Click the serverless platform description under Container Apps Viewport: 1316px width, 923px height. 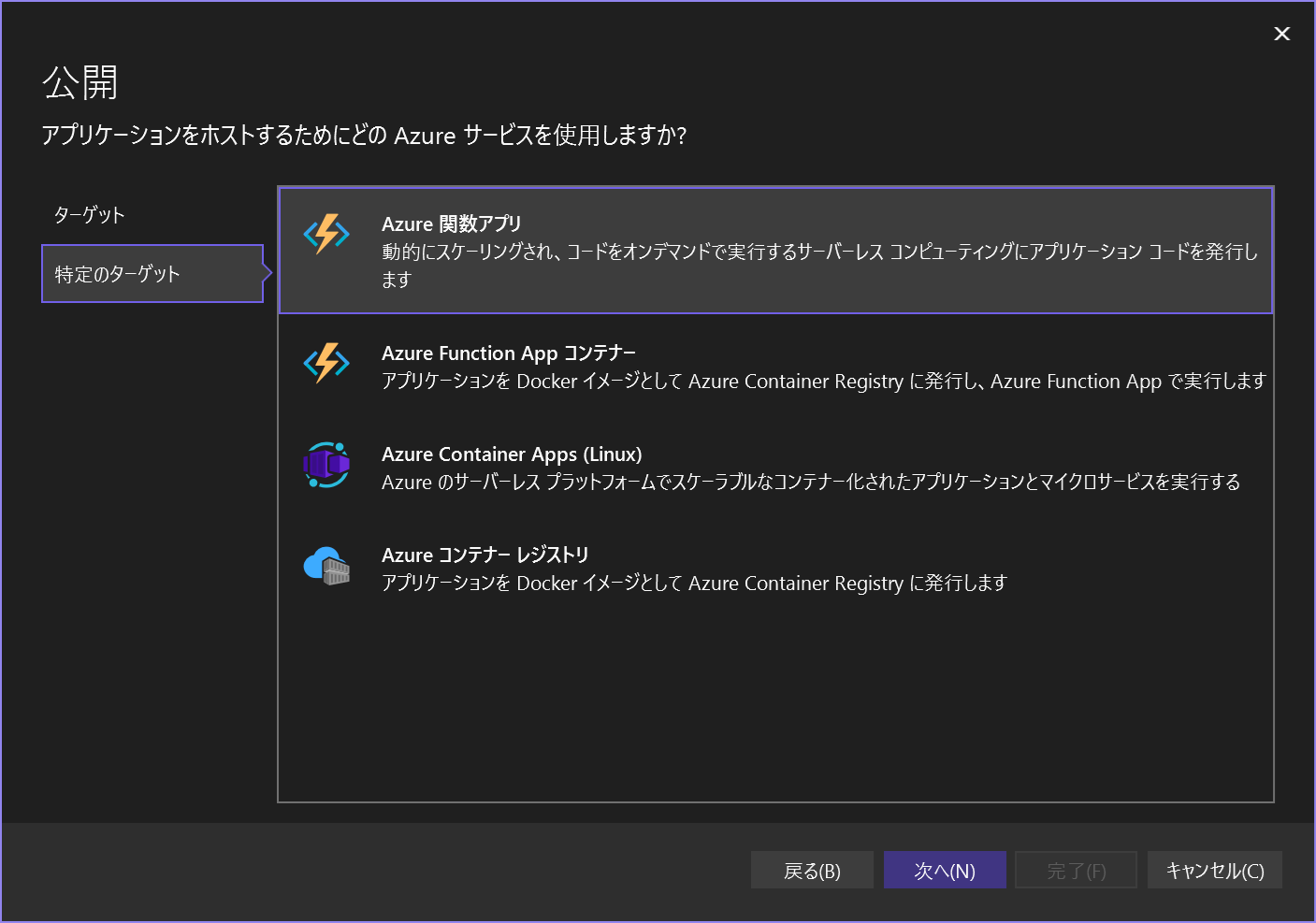(811, 483)
